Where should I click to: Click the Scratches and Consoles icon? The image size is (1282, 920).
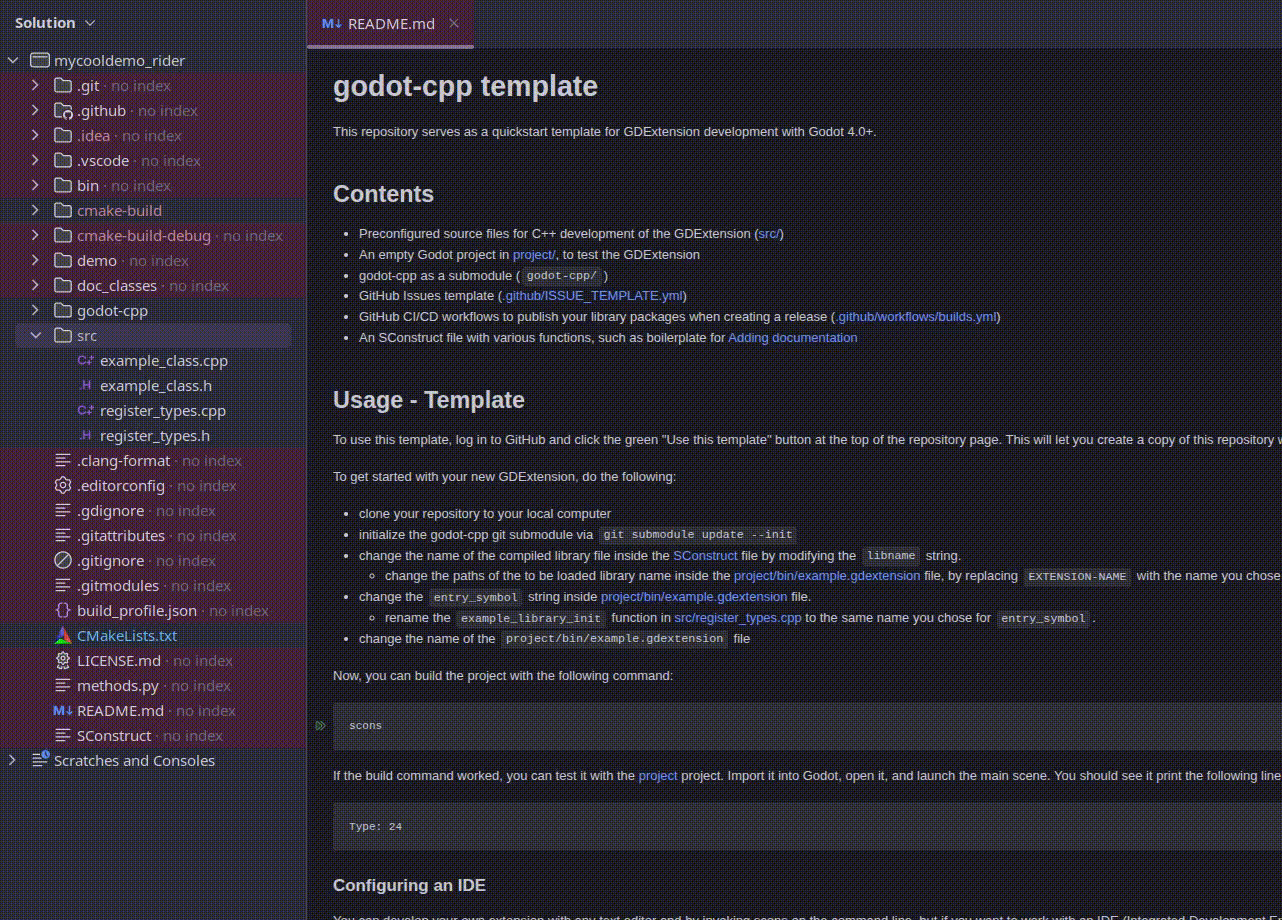pyautogui.click(x=40, y=761)
